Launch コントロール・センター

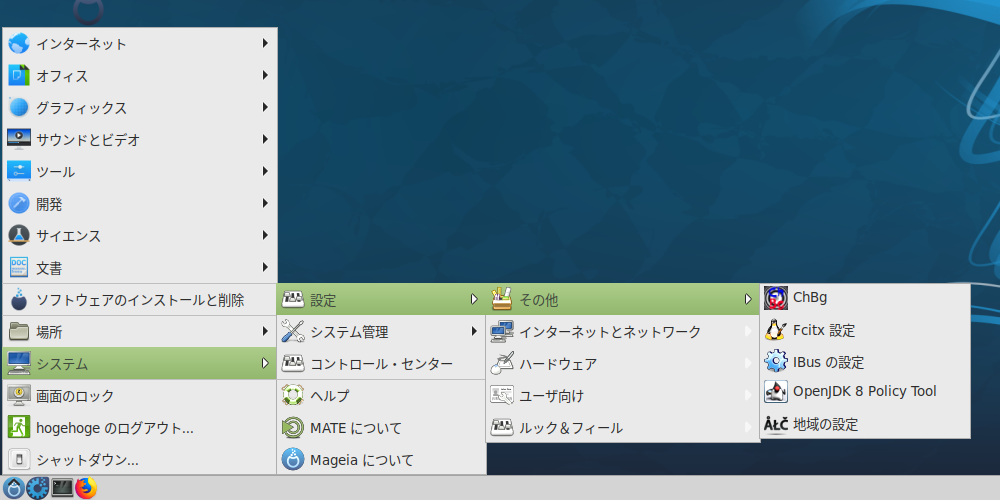[x=381, y=364]
